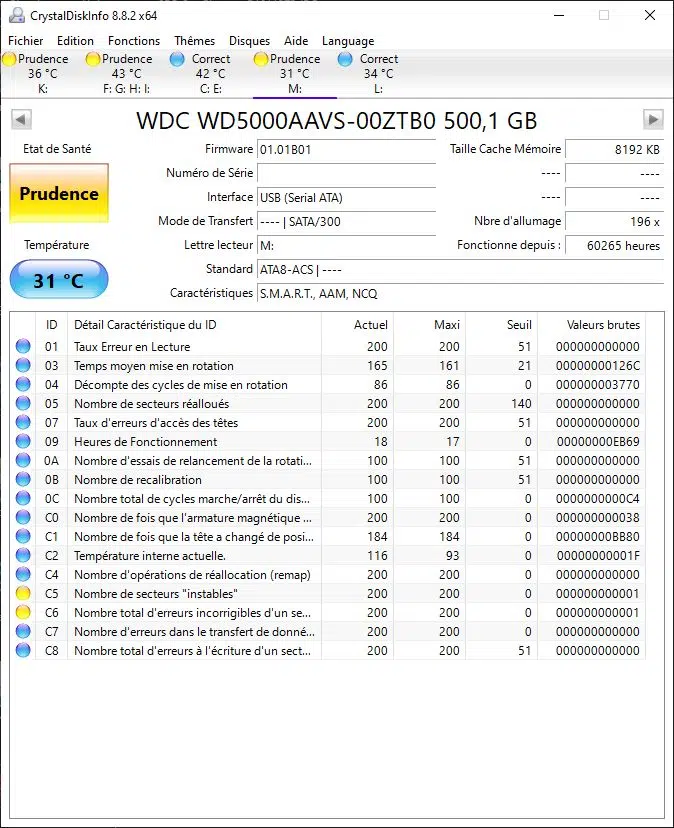Select disk F: G: H: I: tab
674x828 pixels.
(127, 73)
